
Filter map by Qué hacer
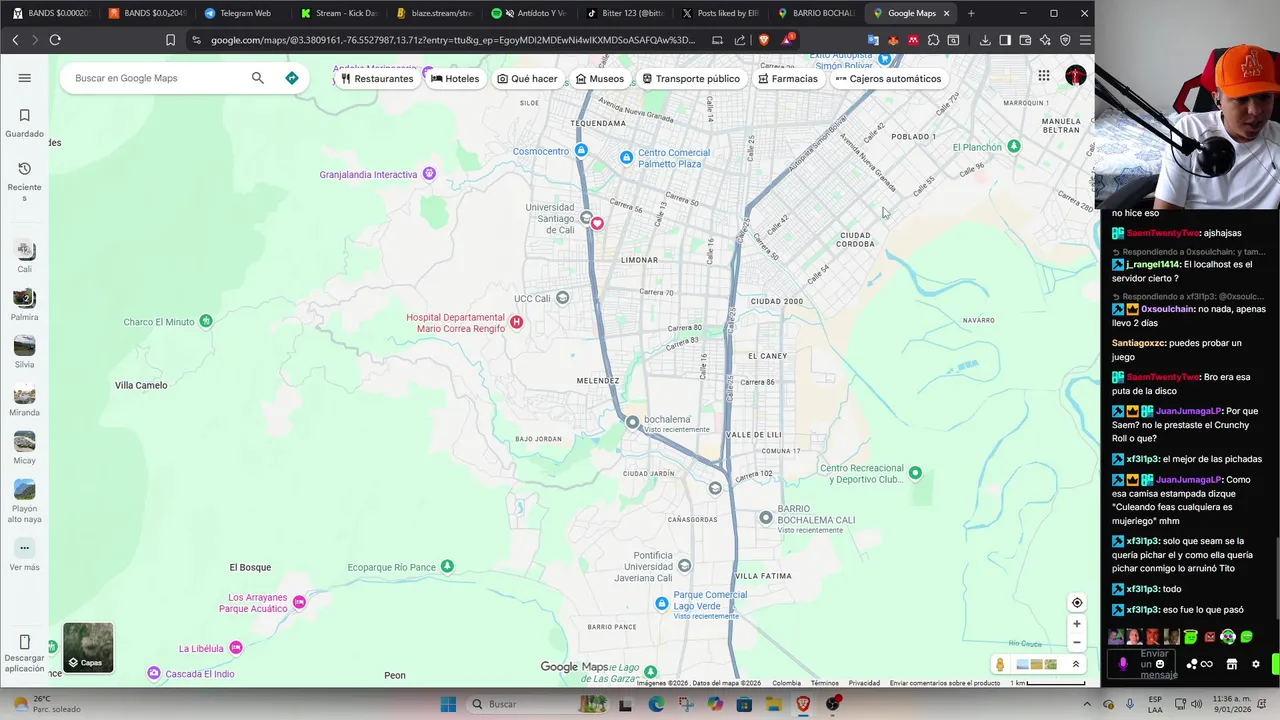(527, 78)
